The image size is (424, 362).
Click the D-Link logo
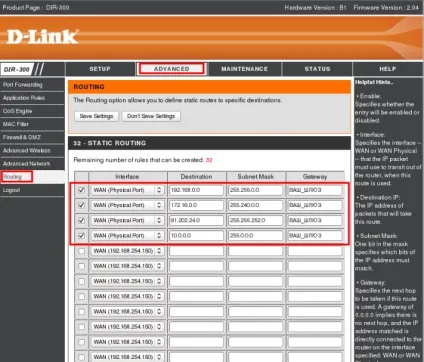coord(42,37)
